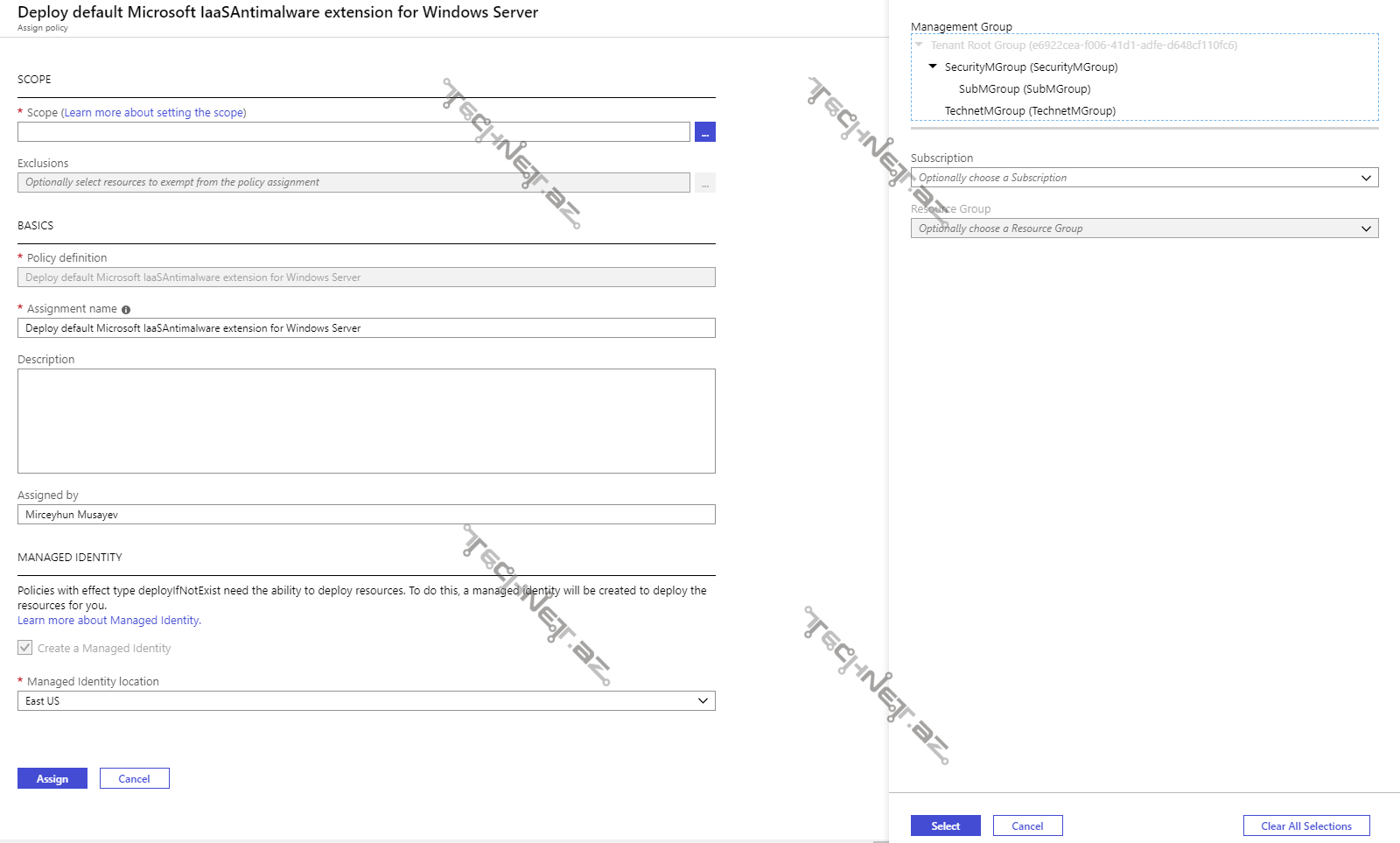This screenshot has height=843, width=1400.
Task: Cancel the scope selection panel
Action: pyautogui.click(x=1027, y=826)
